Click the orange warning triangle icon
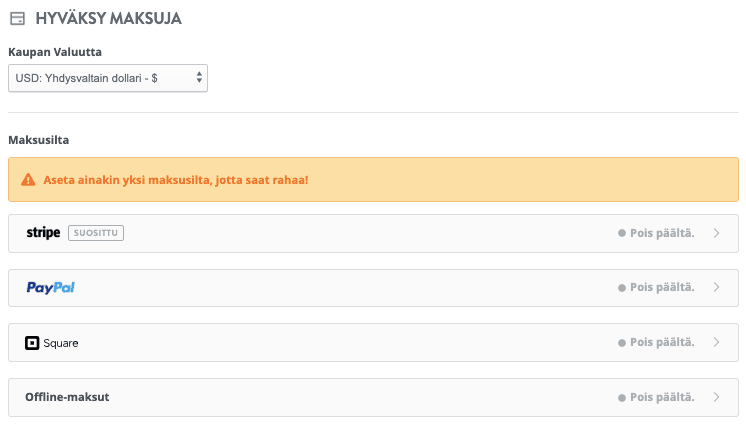This screenshot has height=429, width=746. 28,180
